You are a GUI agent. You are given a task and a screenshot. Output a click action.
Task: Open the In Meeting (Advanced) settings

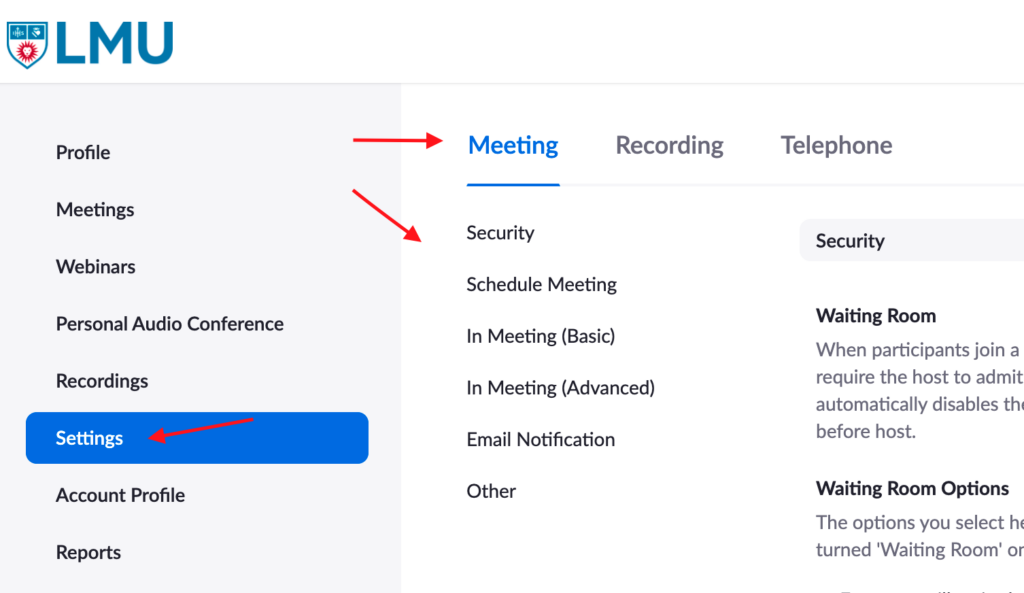coord(560,387)
